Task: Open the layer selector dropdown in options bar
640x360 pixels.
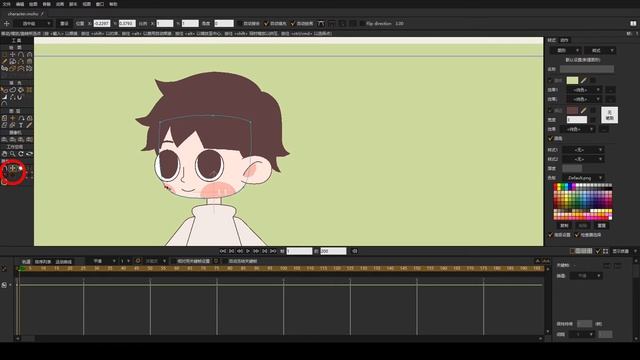Action: click(x=34, y=24)
